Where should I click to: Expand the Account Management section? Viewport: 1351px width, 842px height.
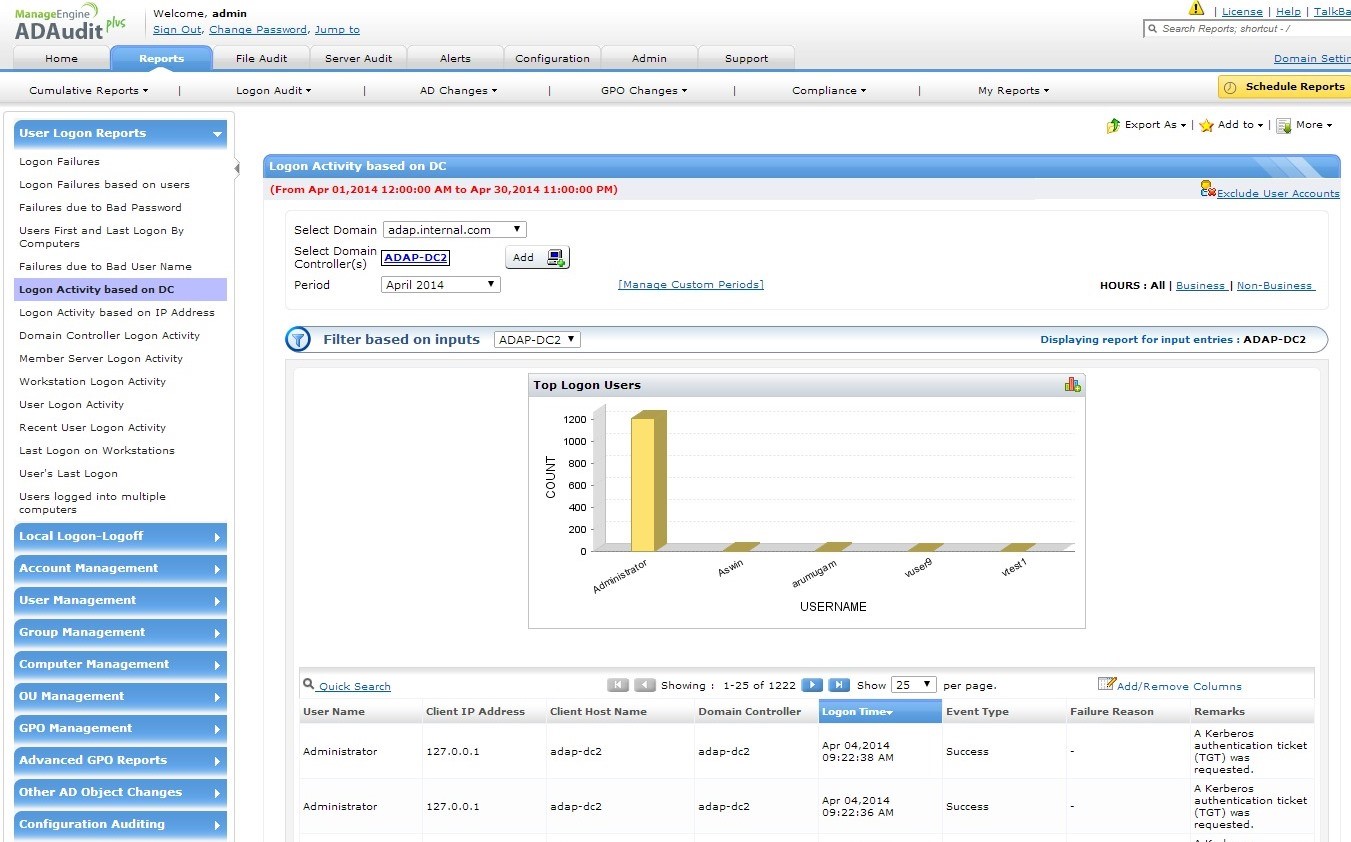(x=120, y=568)
